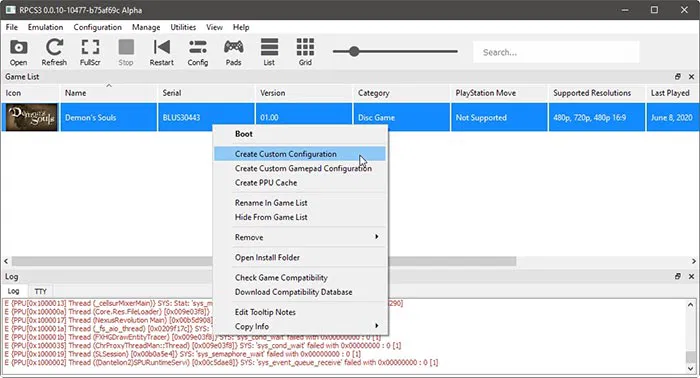Open the Emulation menu
This screenshot has width=700, height=378.
coord(46,27)
